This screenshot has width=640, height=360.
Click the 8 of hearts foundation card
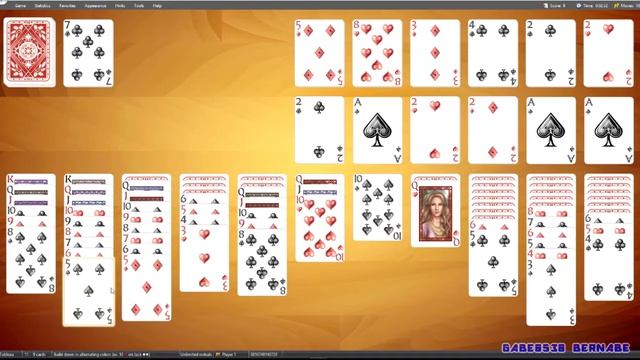click(377, 53)
